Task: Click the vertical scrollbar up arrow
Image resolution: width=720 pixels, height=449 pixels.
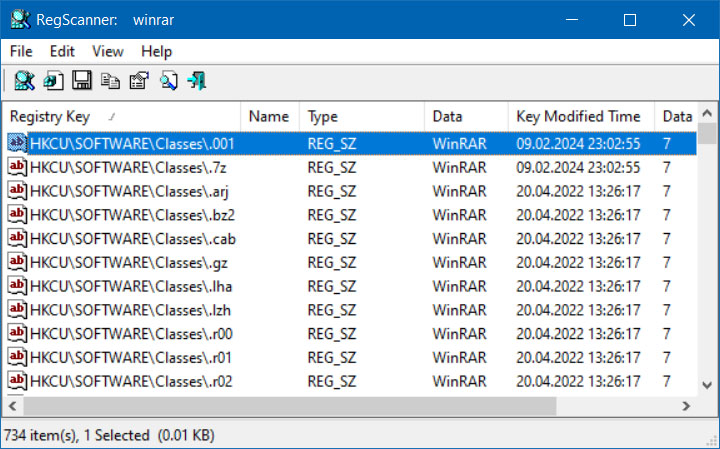Action: 707,112
